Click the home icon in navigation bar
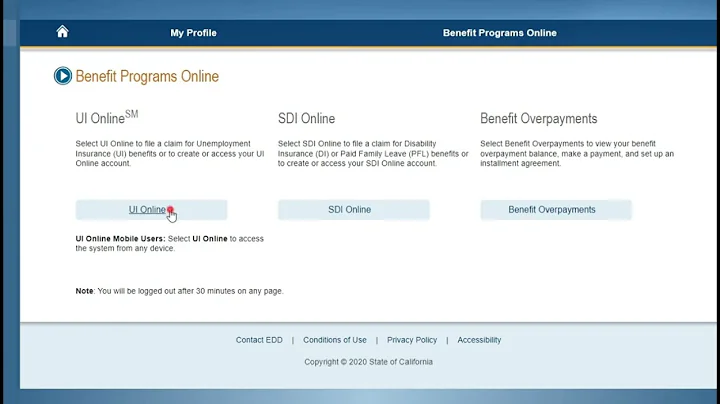The width and height of the screenshot is (720, 404). pyautogui.click(x=62, y=32)
